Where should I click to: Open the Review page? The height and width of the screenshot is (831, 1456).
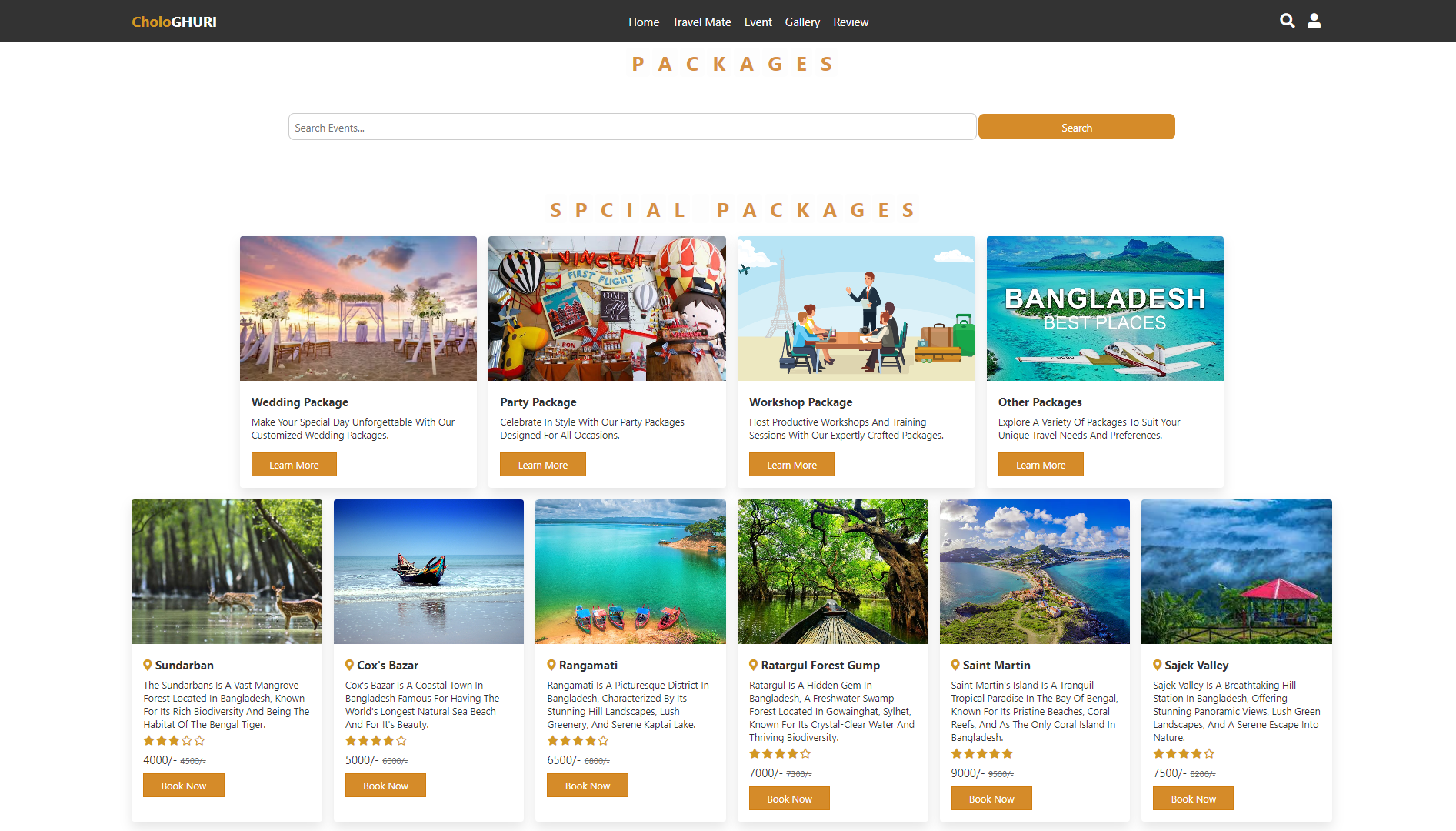click(850, 22)
